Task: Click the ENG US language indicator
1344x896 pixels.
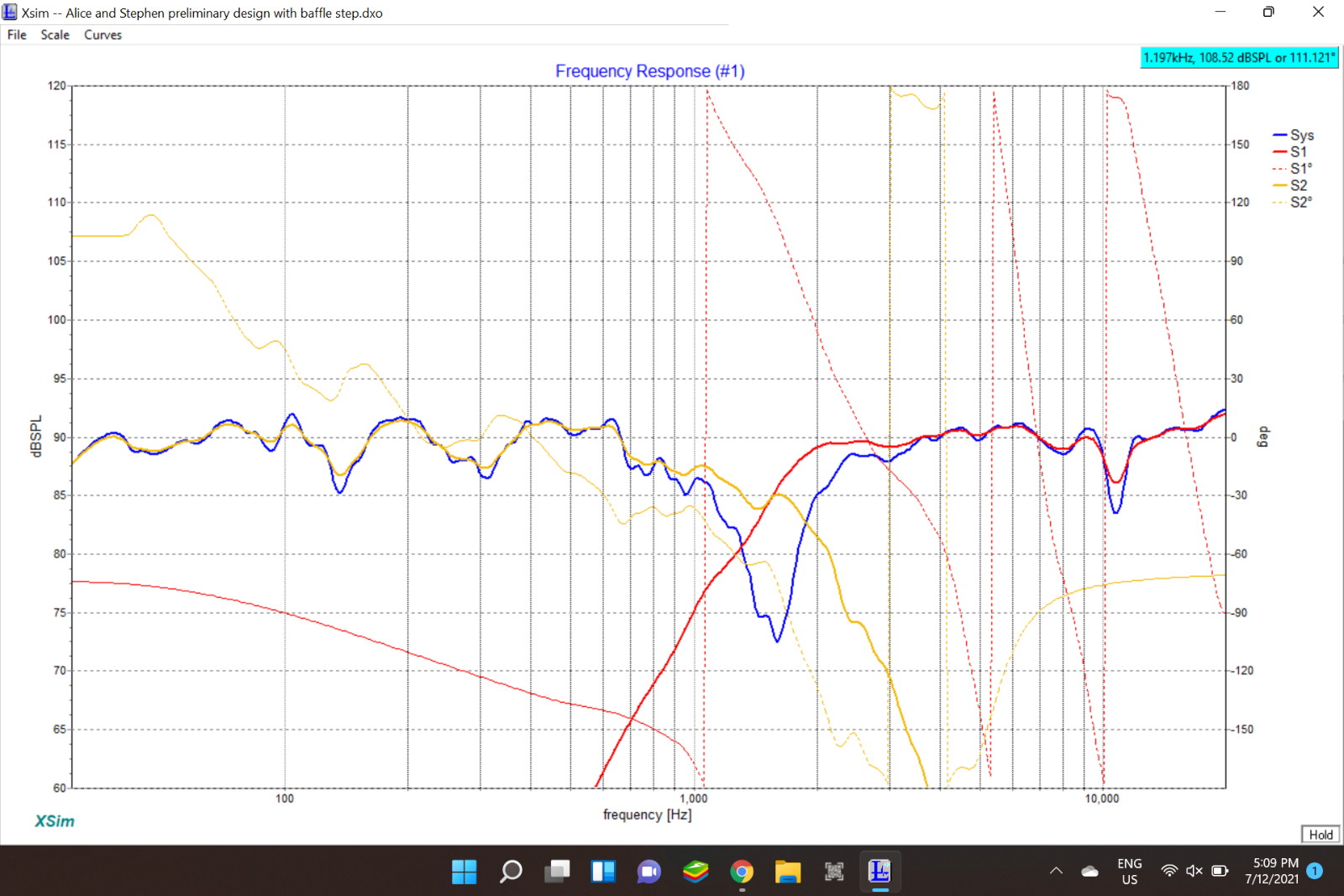Action: (x=1130, y=872)
